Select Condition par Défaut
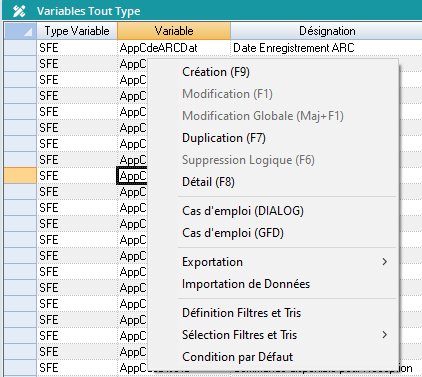422x377 pixels. (237, 357)
